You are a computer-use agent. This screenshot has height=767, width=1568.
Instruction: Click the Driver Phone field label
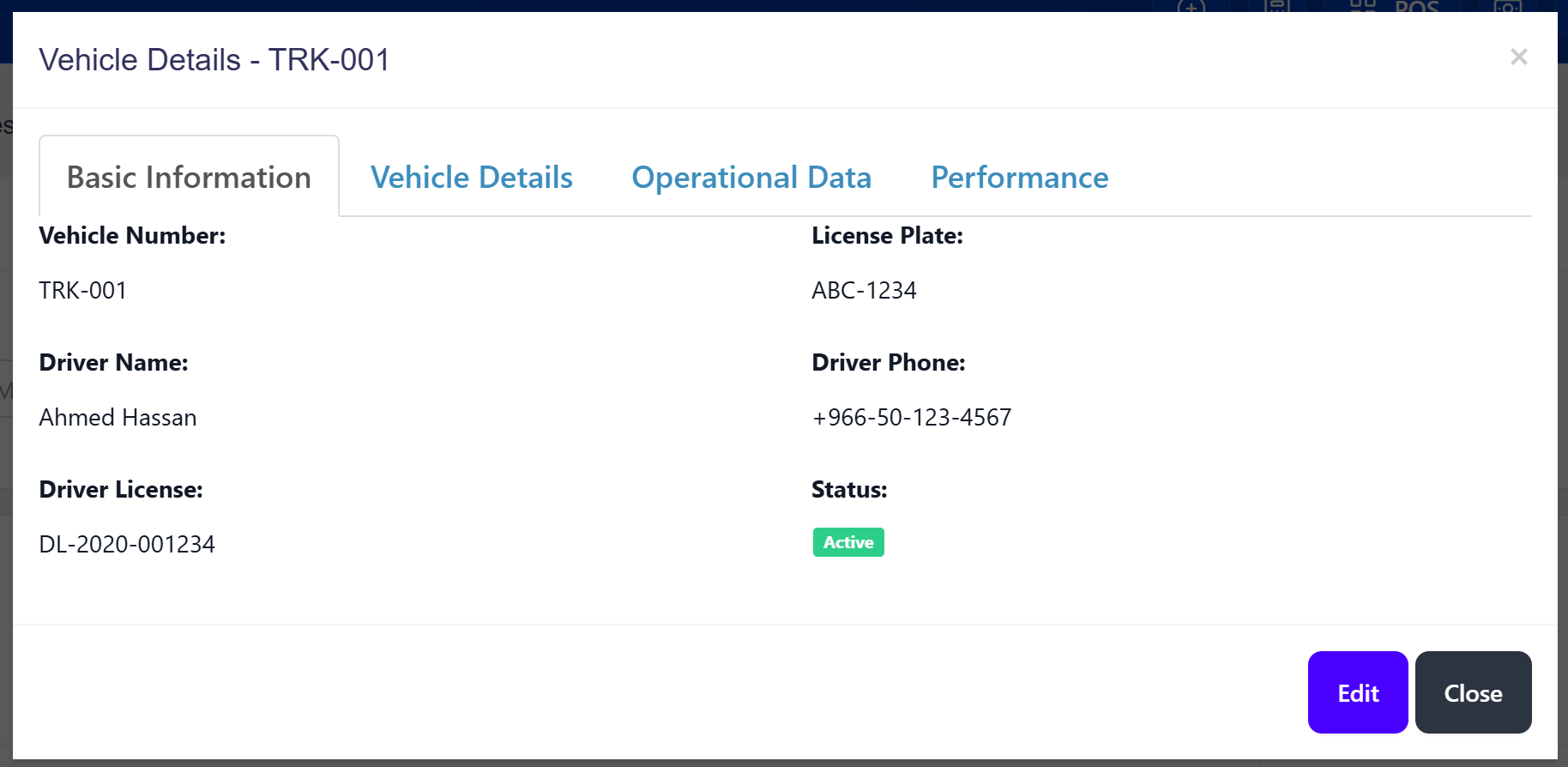click(x=888, y=363)
